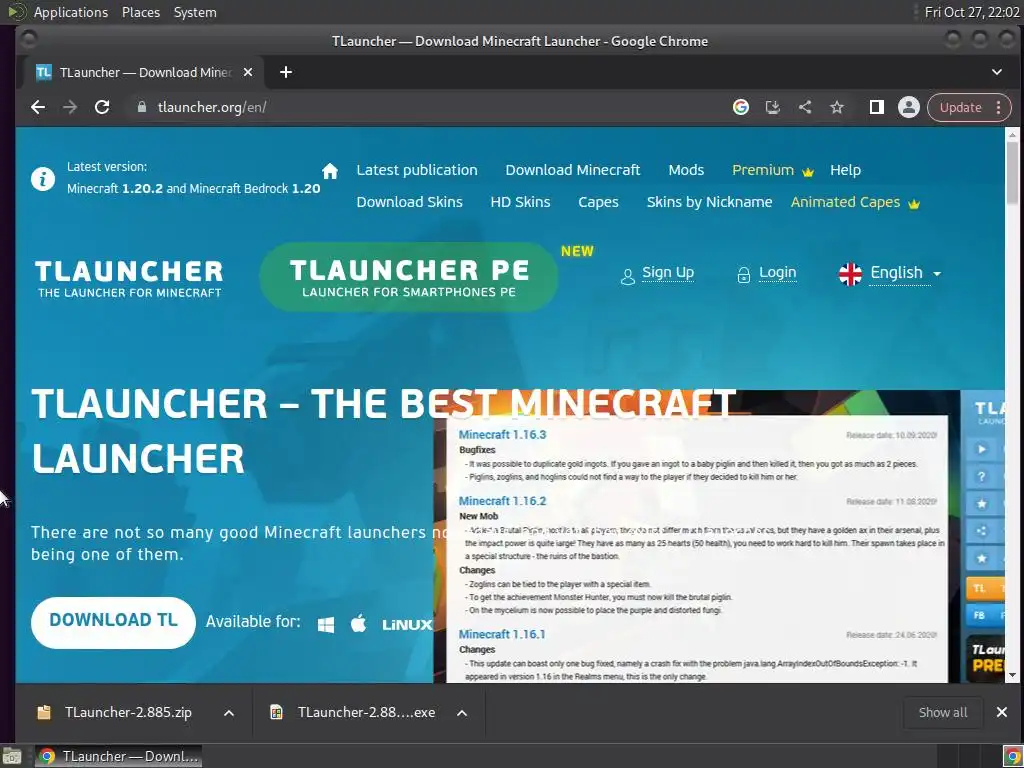Image resolution: width=1024 pixels, height=768 pixels.
Task: View site information lock icon
Action: pos(142,107)
